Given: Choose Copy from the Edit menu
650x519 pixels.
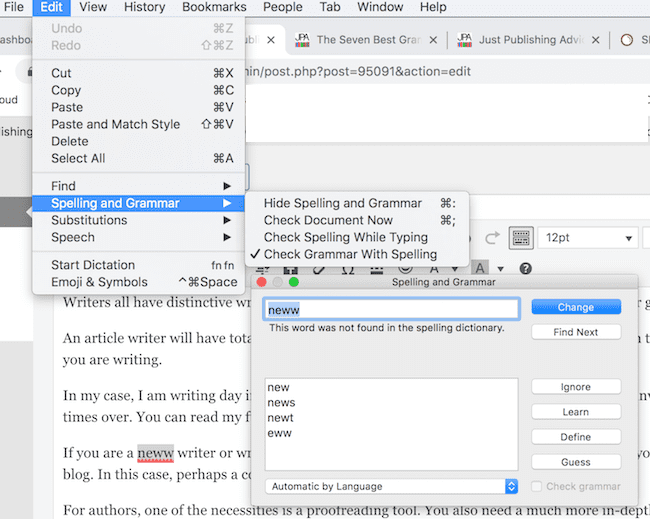Looking at the screenshot, I should point(138,90).
